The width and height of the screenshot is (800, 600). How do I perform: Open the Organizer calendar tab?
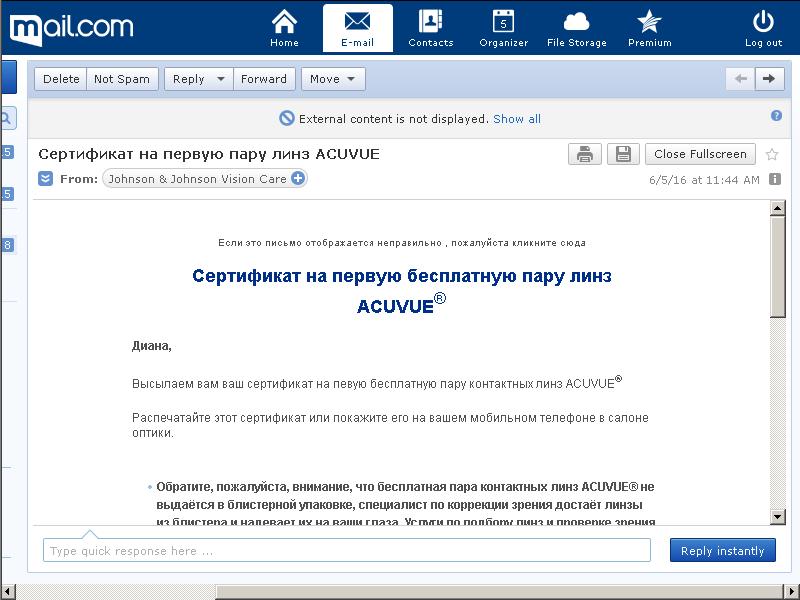coord(504,29)
